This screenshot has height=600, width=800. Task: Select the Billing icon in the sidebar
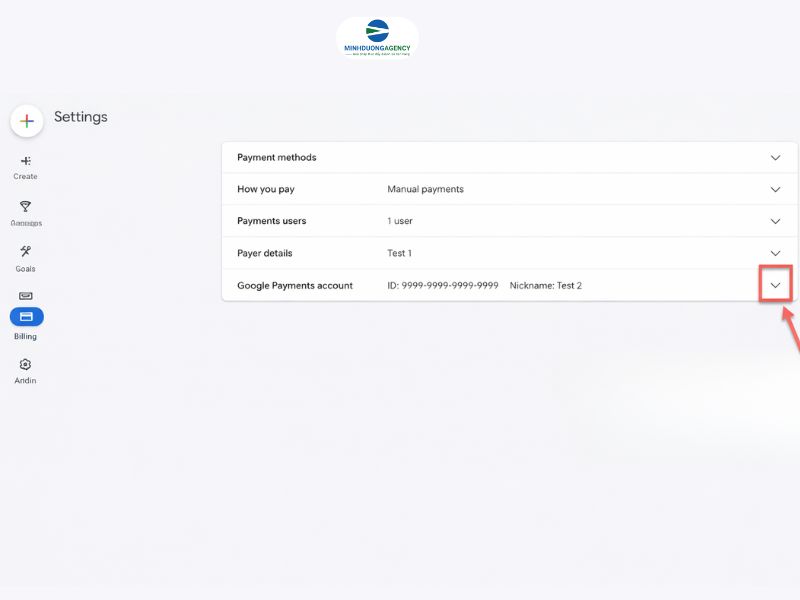tap(25, 316)
